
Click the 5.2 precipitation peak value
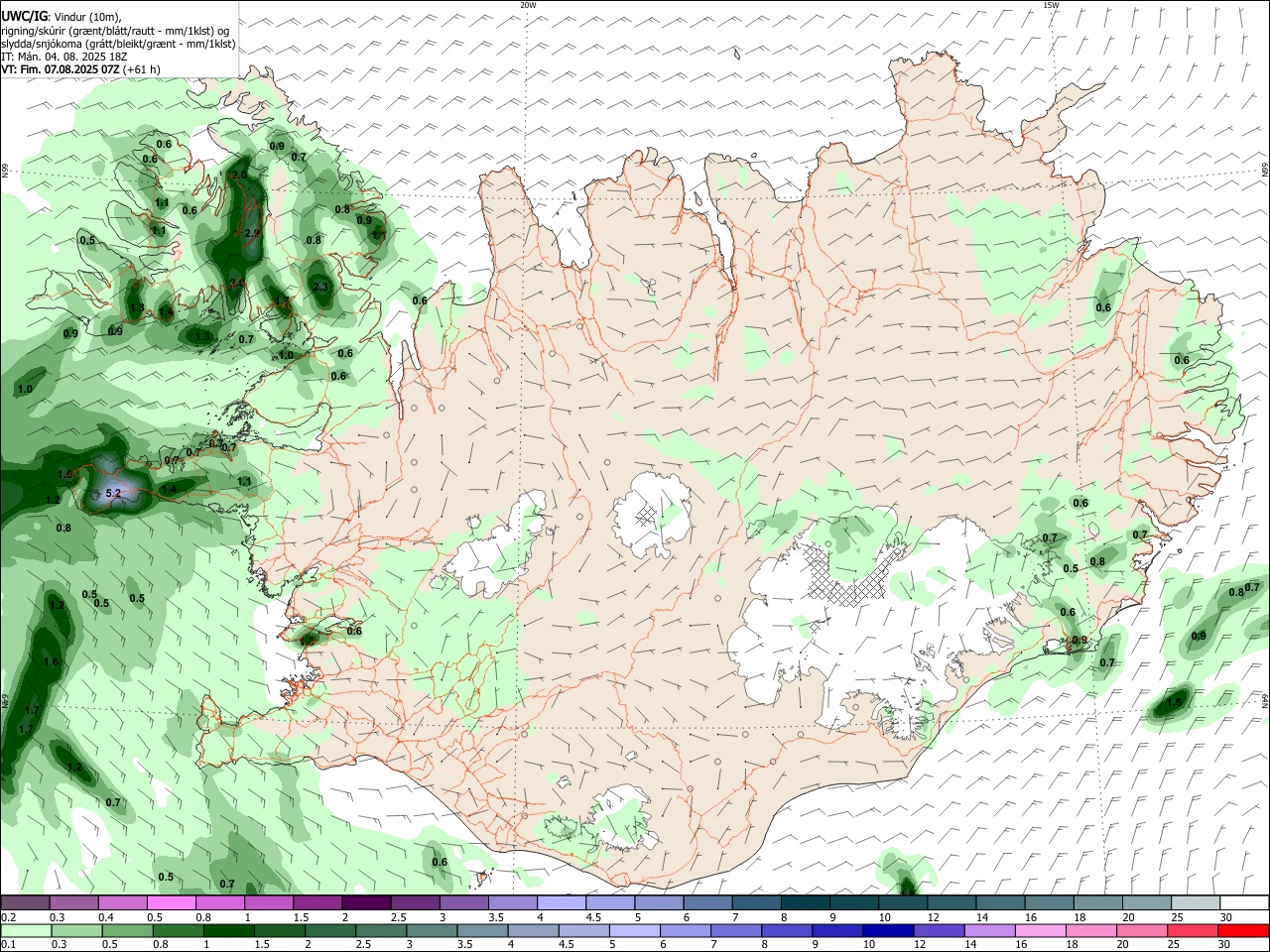pyautogui.click(x=112, y=492)
